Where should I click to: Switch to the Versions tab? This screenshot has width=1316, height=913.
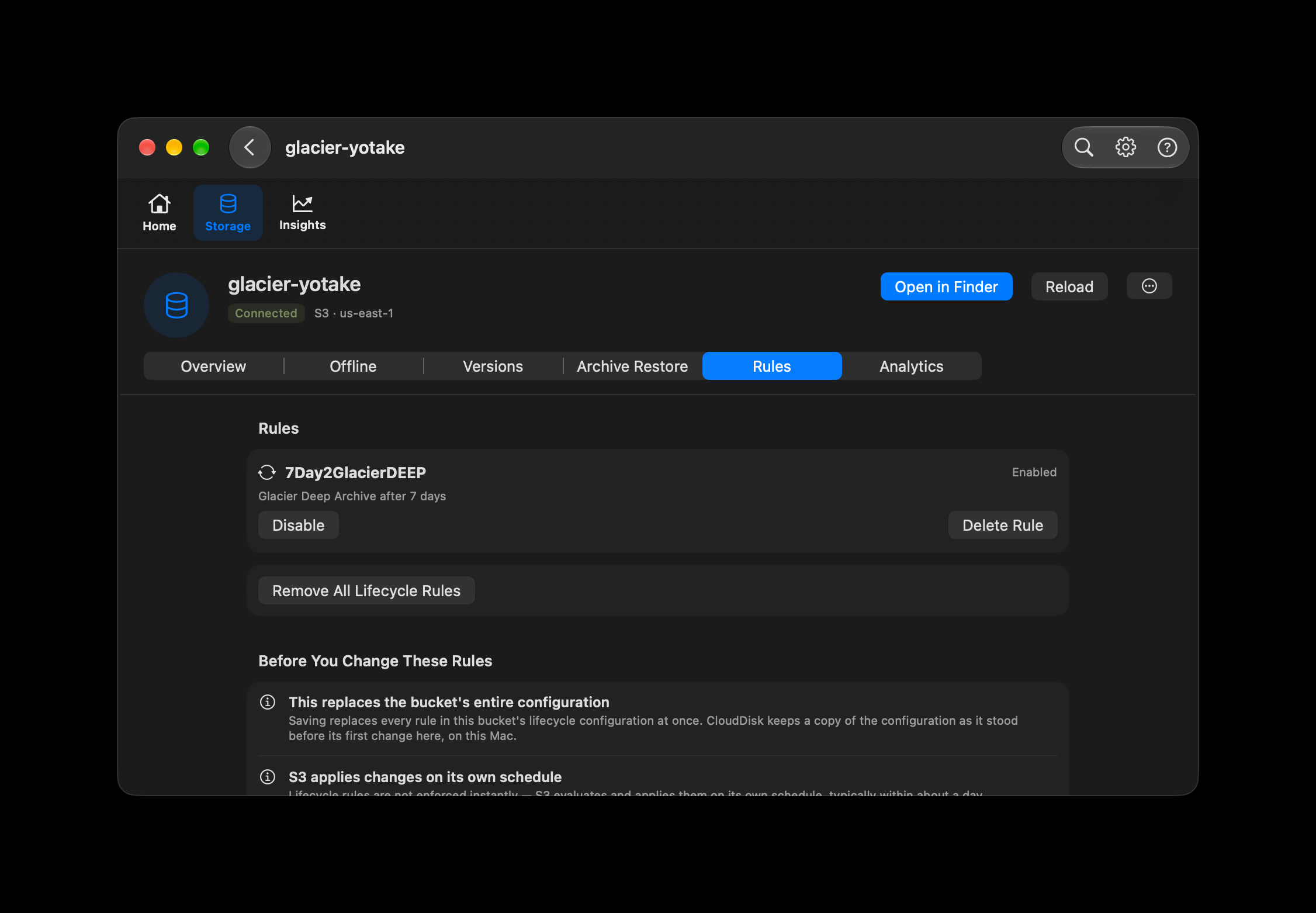pyautogui.click(x=493, y=366)
